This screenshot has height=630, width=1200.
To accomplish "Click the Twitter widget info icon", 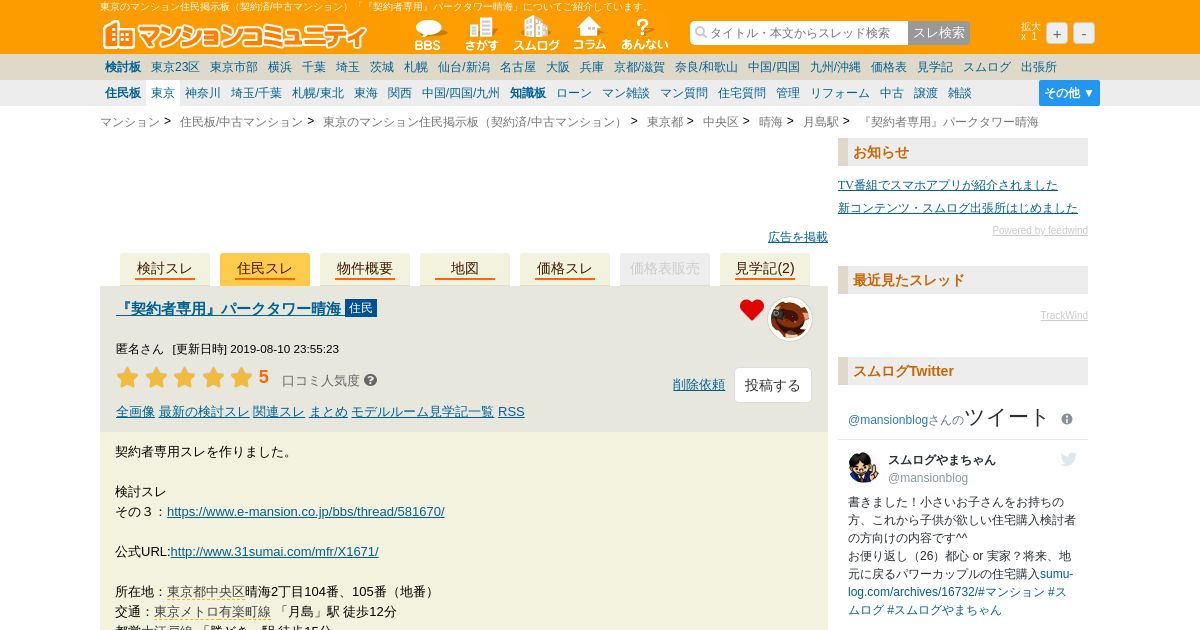I will click(1067, 419).
